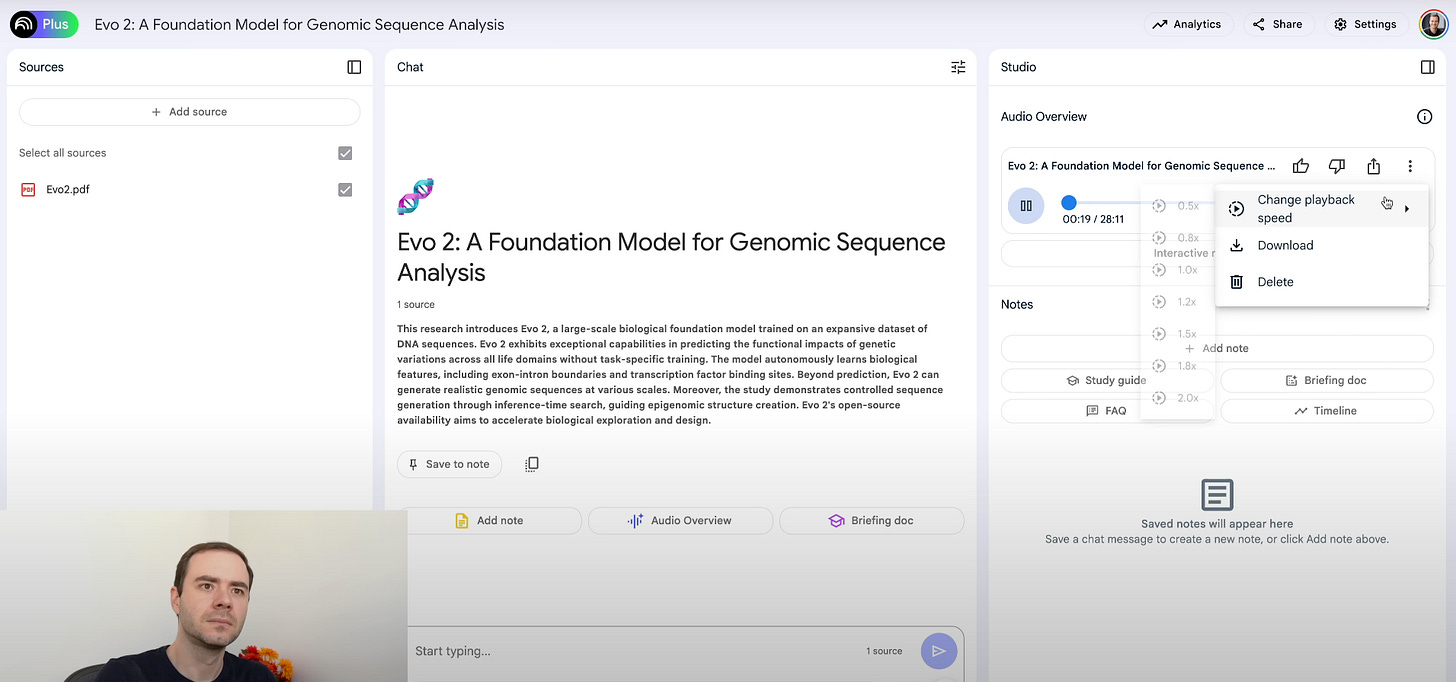This screenshot has width=1456, height=682.
Task: Click Add note in Studio panel
Action: click(x=1217, y=348)
